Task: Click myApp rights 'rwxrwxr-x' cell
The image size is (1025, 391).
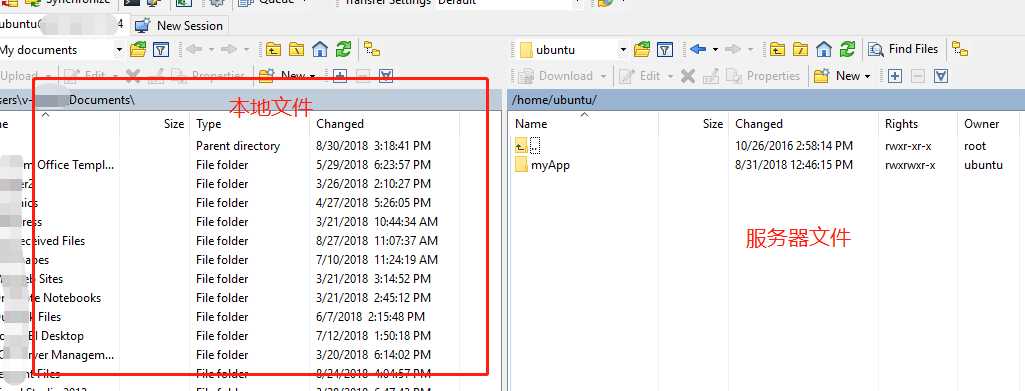Action: pyautogui.click(x=910, y=165)
